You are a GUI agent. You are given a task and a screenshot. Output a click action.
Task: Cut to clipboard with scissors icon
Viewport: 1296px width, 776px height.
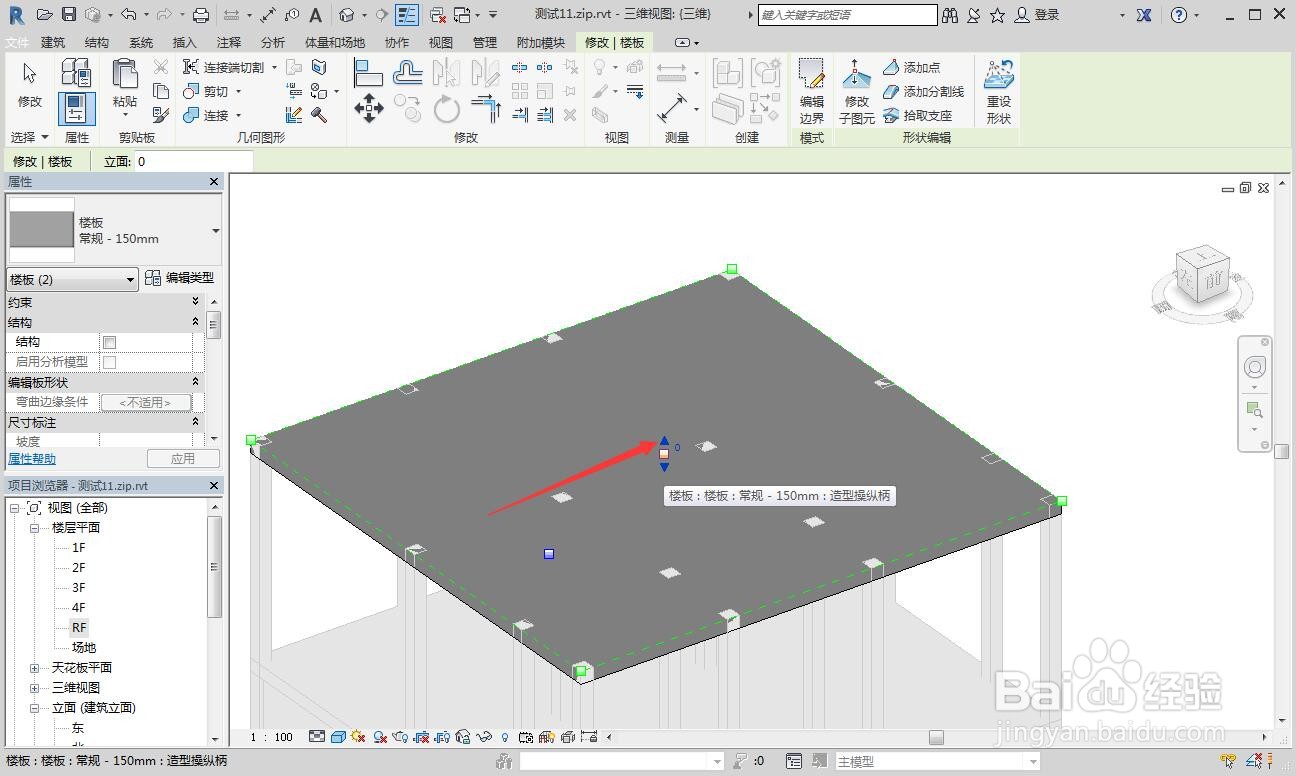point(160,67)
